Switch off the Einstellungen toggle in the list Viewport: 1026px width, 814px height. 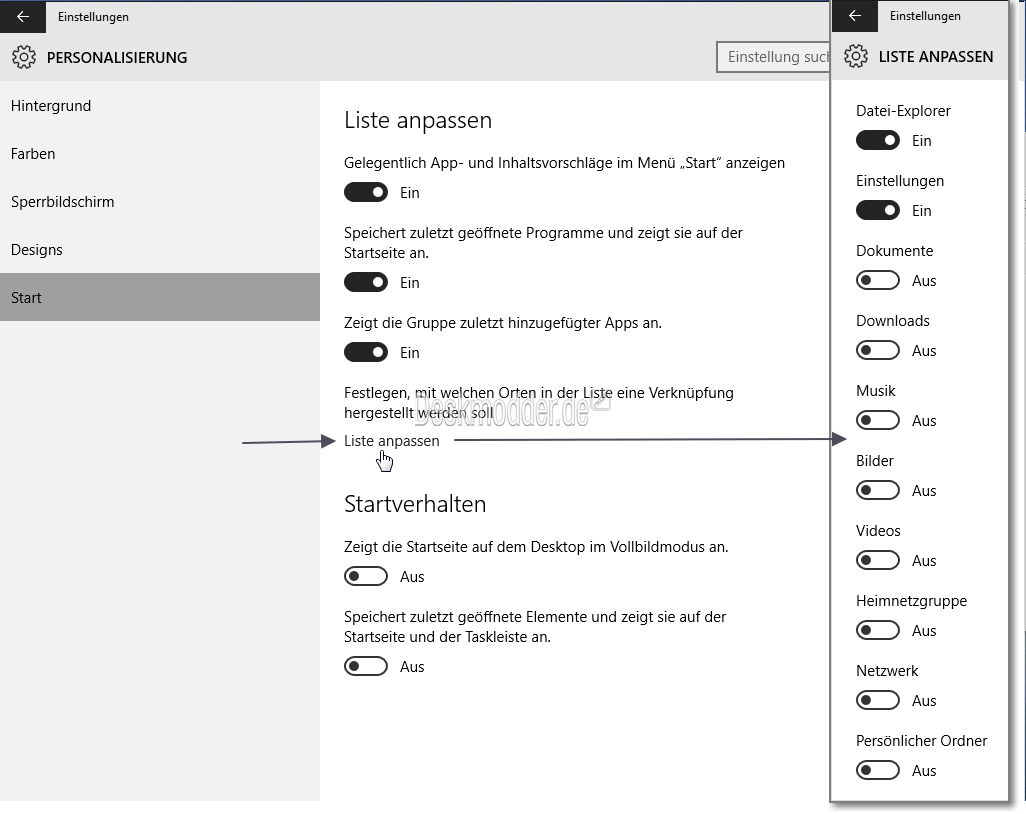(877, 210)
